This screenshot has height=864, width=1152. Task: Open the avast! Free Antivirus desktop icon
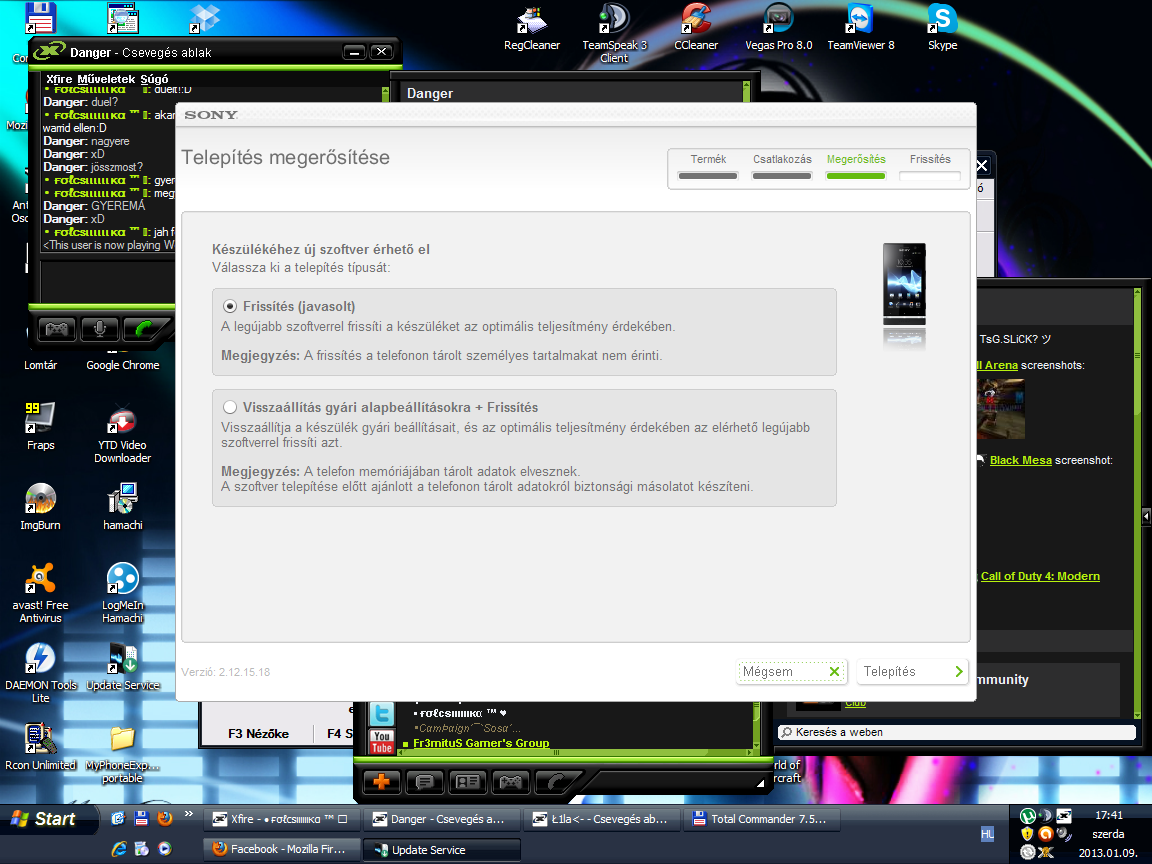pyautogui.click(x=40, y=593)
